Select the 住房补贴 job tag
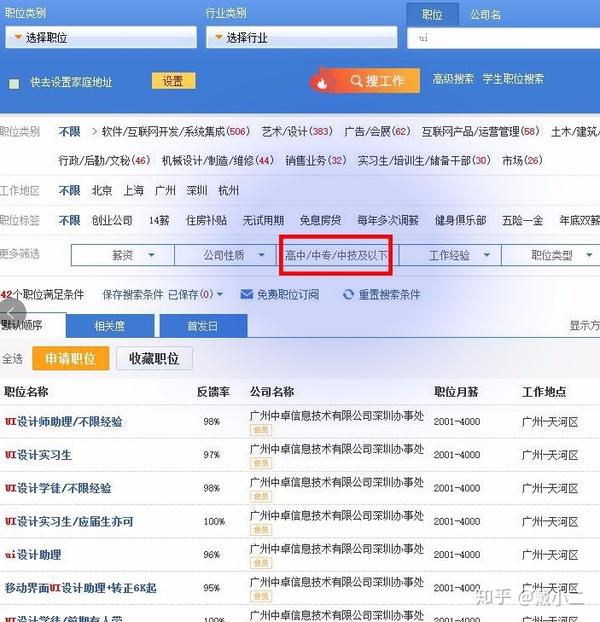Screen dimensions: 600x622 (206, 220)
